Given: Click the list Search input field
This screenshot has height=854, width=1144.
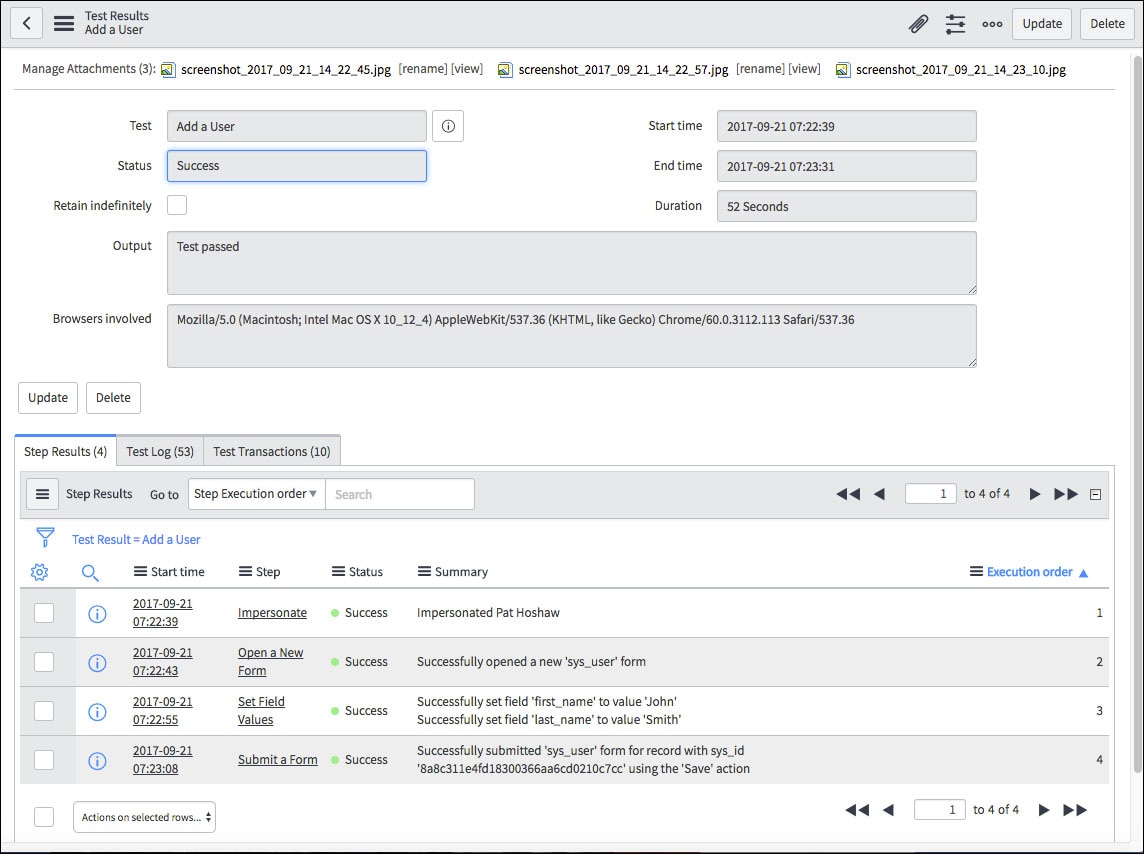Looking at the screenshot, I should click(400, 493).
